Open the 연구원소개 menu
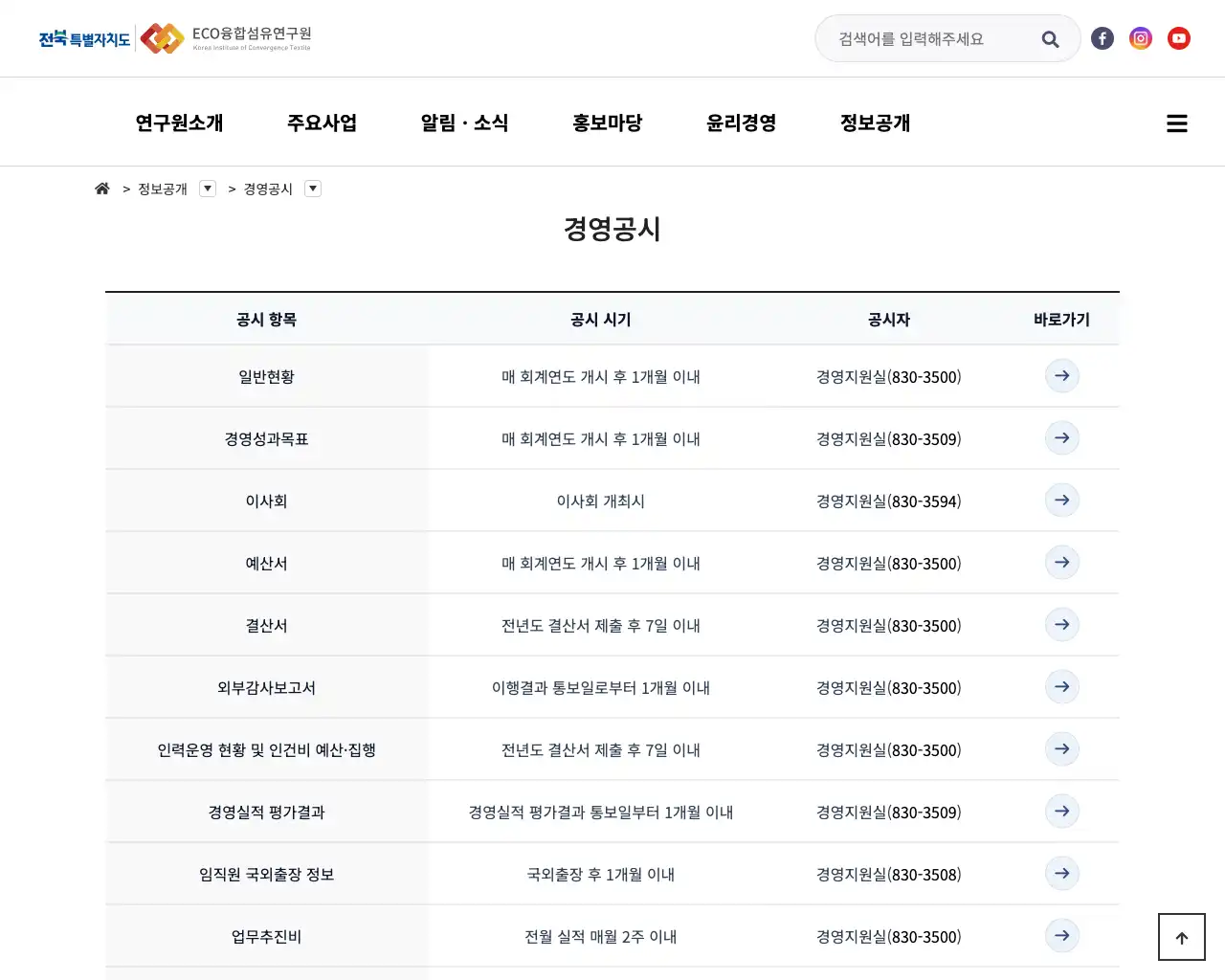 (x=179, y=122)
